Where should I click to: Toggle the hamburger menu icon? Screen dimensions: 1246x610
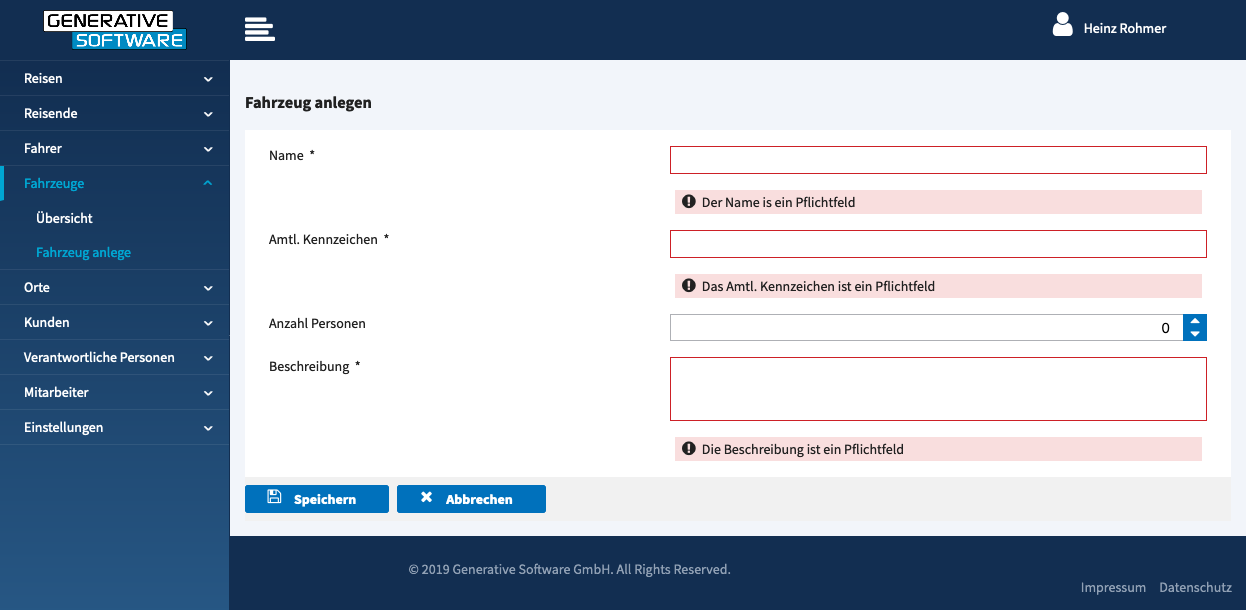click(260, 29)
